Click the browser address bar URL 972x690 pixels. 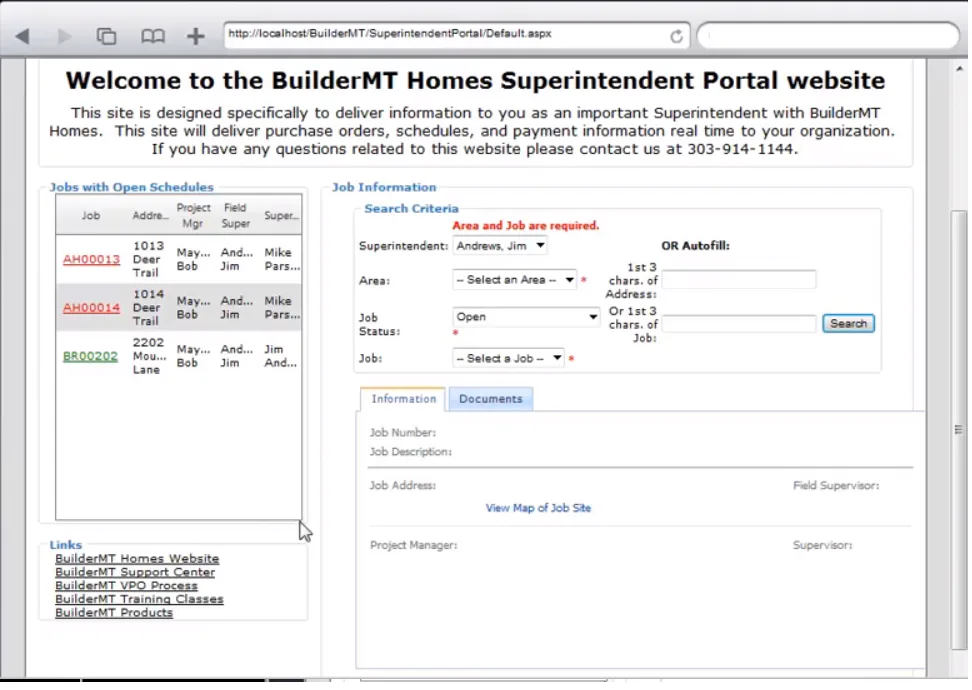[x=390, y=34]
